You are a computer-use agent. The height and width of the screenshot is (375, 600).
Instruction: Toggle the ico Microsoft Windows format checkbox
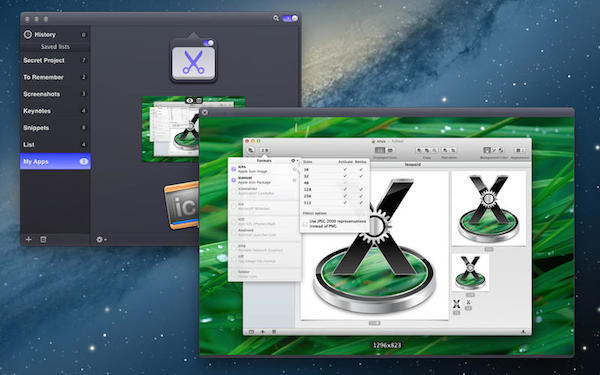(233, 207)
